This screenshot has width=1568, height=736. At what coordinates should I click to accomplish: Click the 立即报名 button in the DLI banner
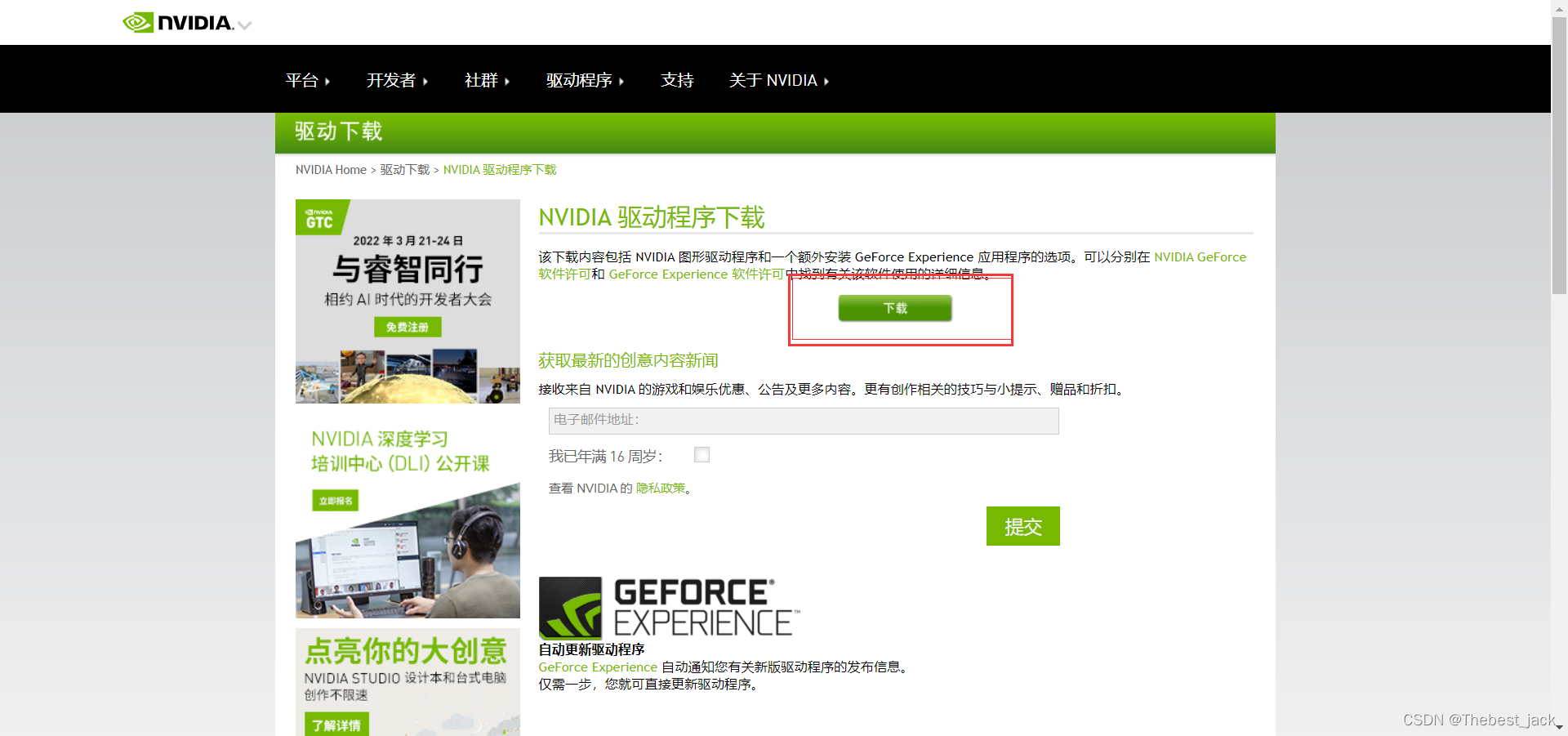[x=335, y=501]
